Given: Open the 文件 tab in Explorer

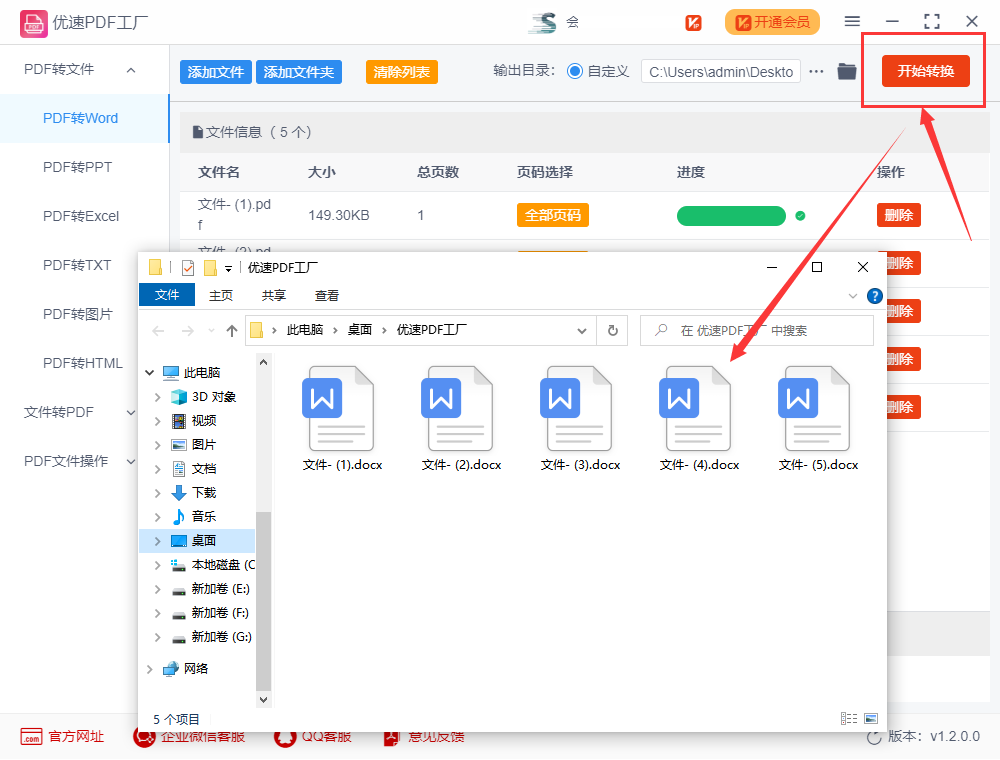Looking at the screenshot, I should (x=166, y=295).
